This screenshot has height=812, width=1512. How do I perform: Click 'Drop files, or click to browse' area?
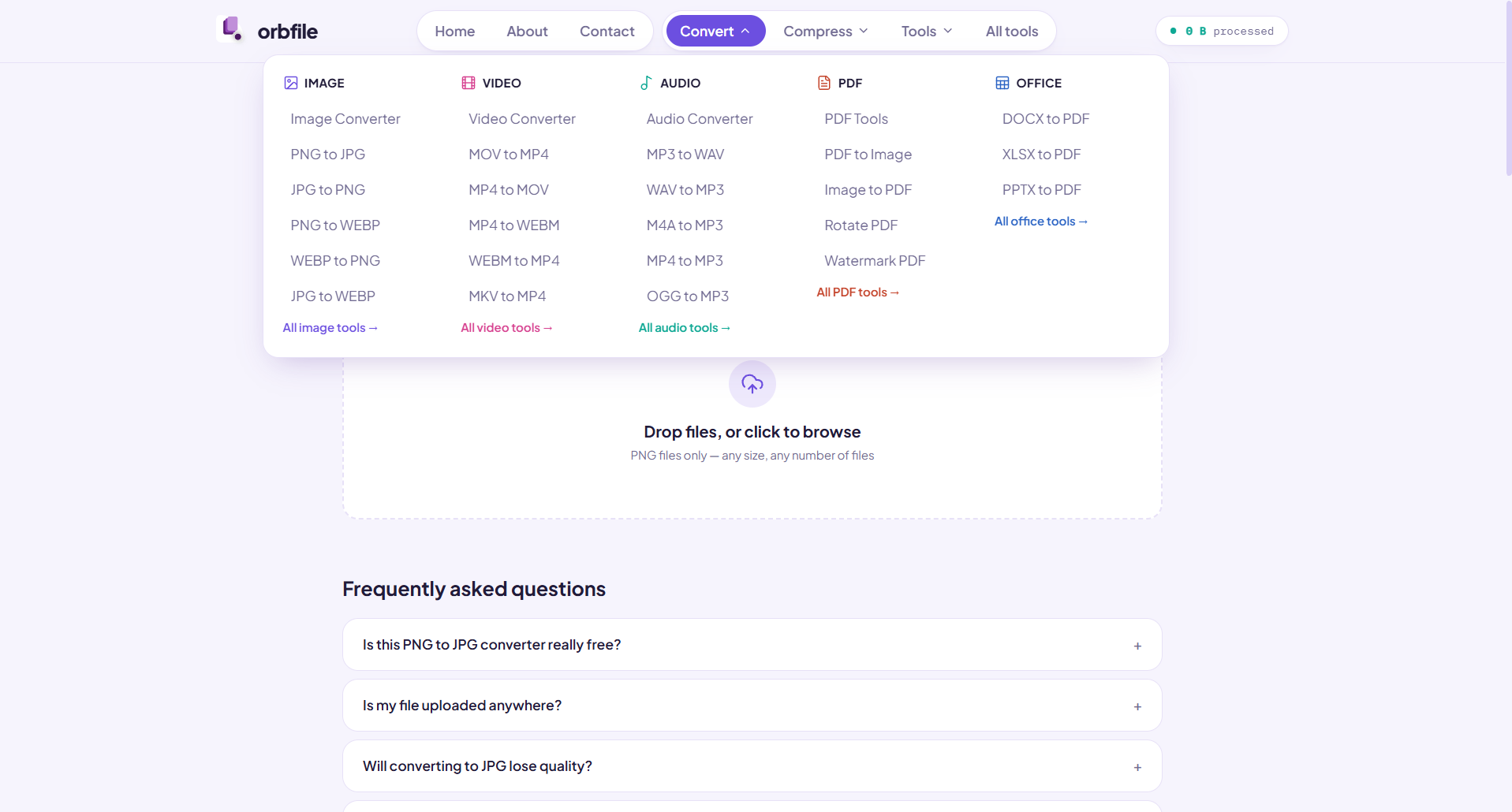click(752, 432)
